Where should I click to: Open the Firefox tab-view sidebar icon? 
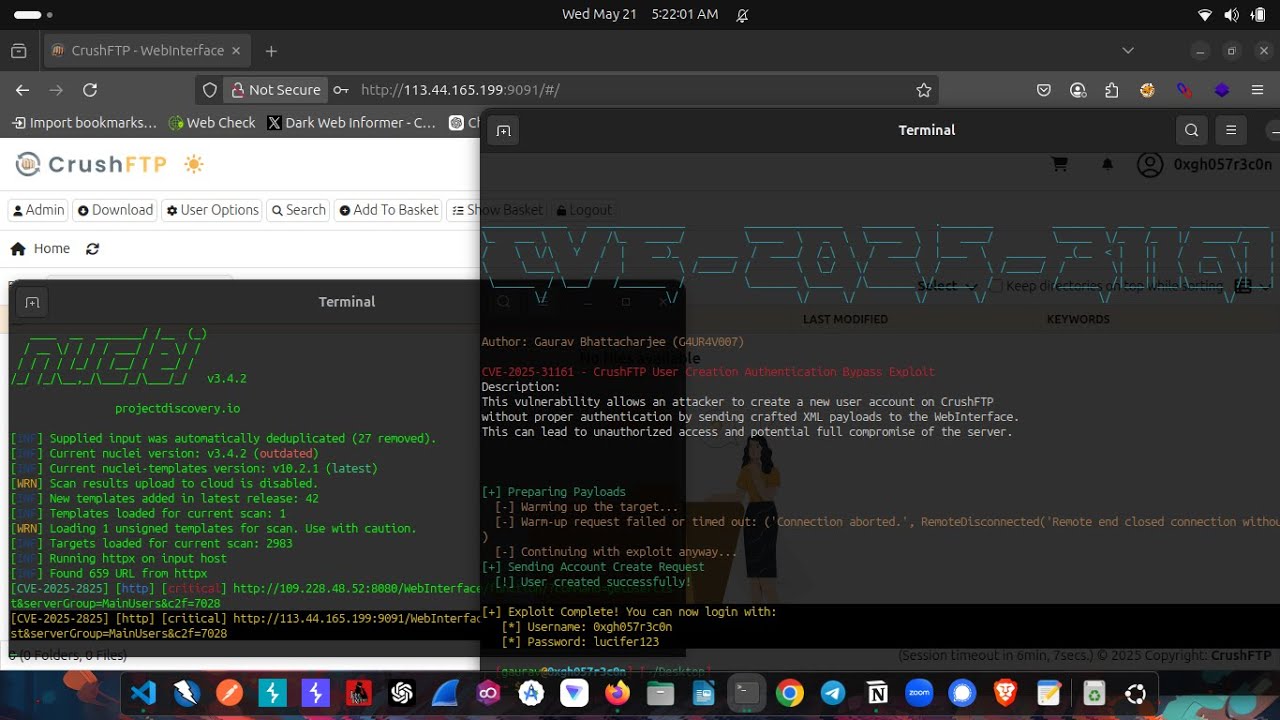(19, 50)
